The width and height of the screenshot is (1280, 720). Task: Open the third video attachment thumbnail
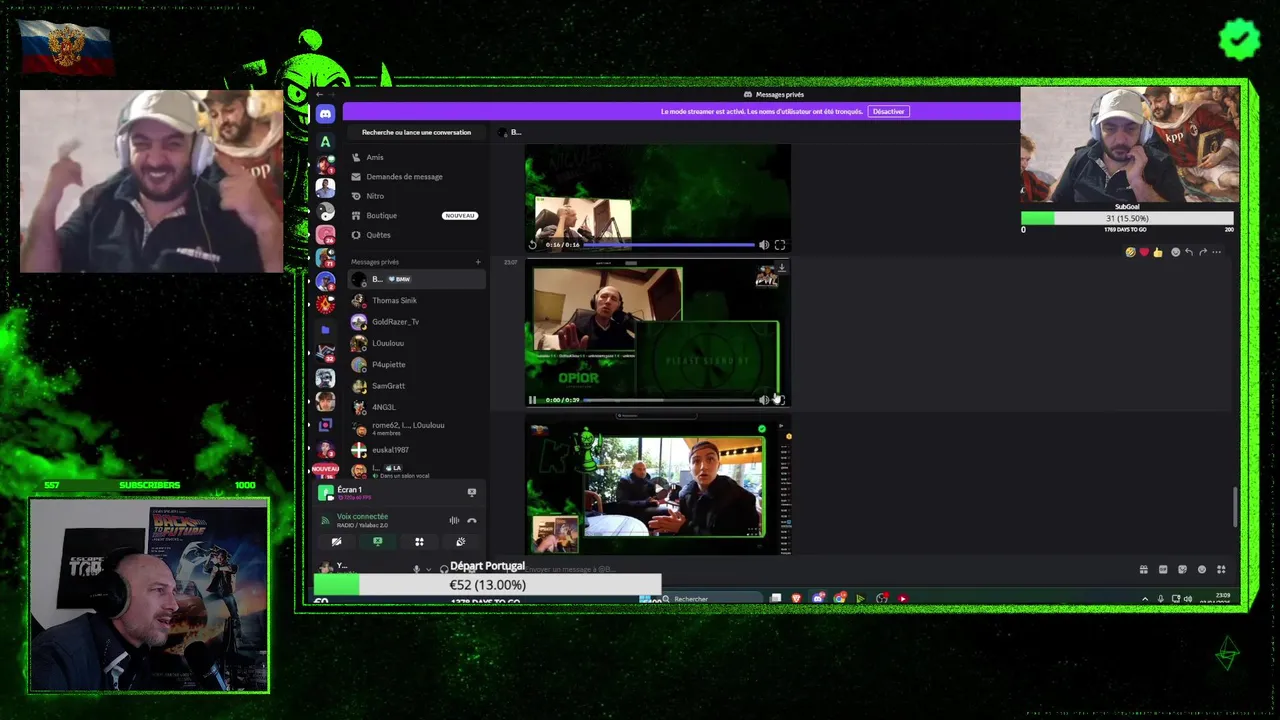pos(658,487)
